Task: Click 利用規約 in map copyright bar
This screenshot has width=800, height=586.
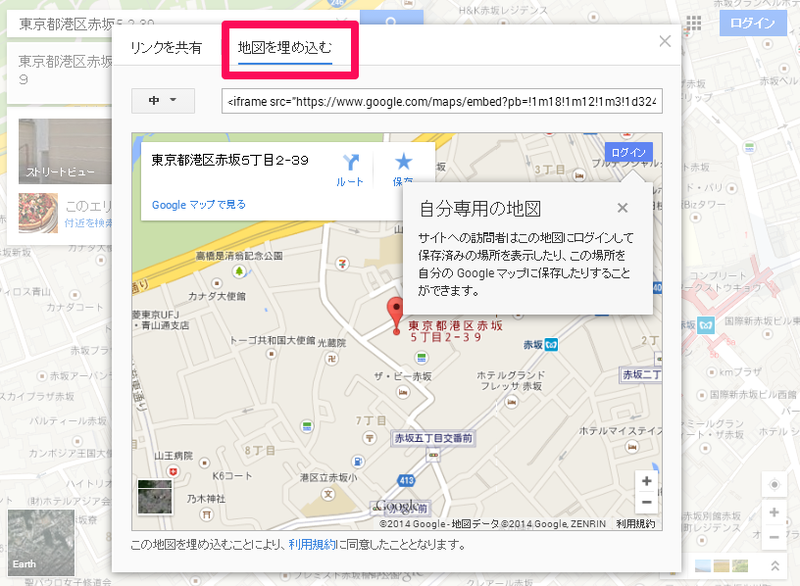Action: click(635, 524)
